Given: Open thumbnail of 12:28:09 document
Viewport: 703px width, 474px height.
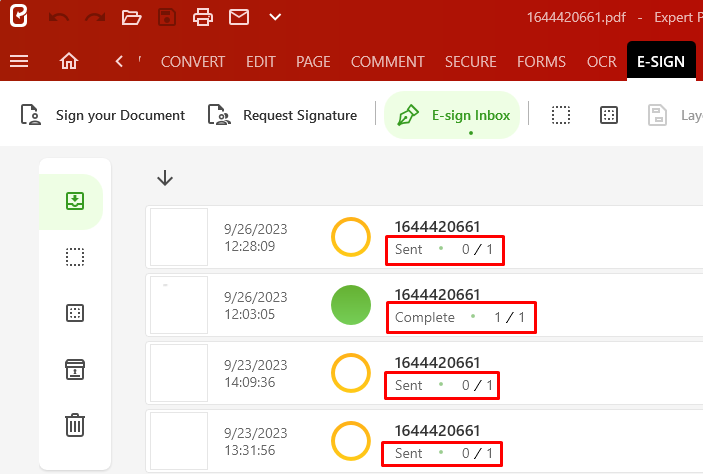Looking at the screenshot, I should click(179, 237).
